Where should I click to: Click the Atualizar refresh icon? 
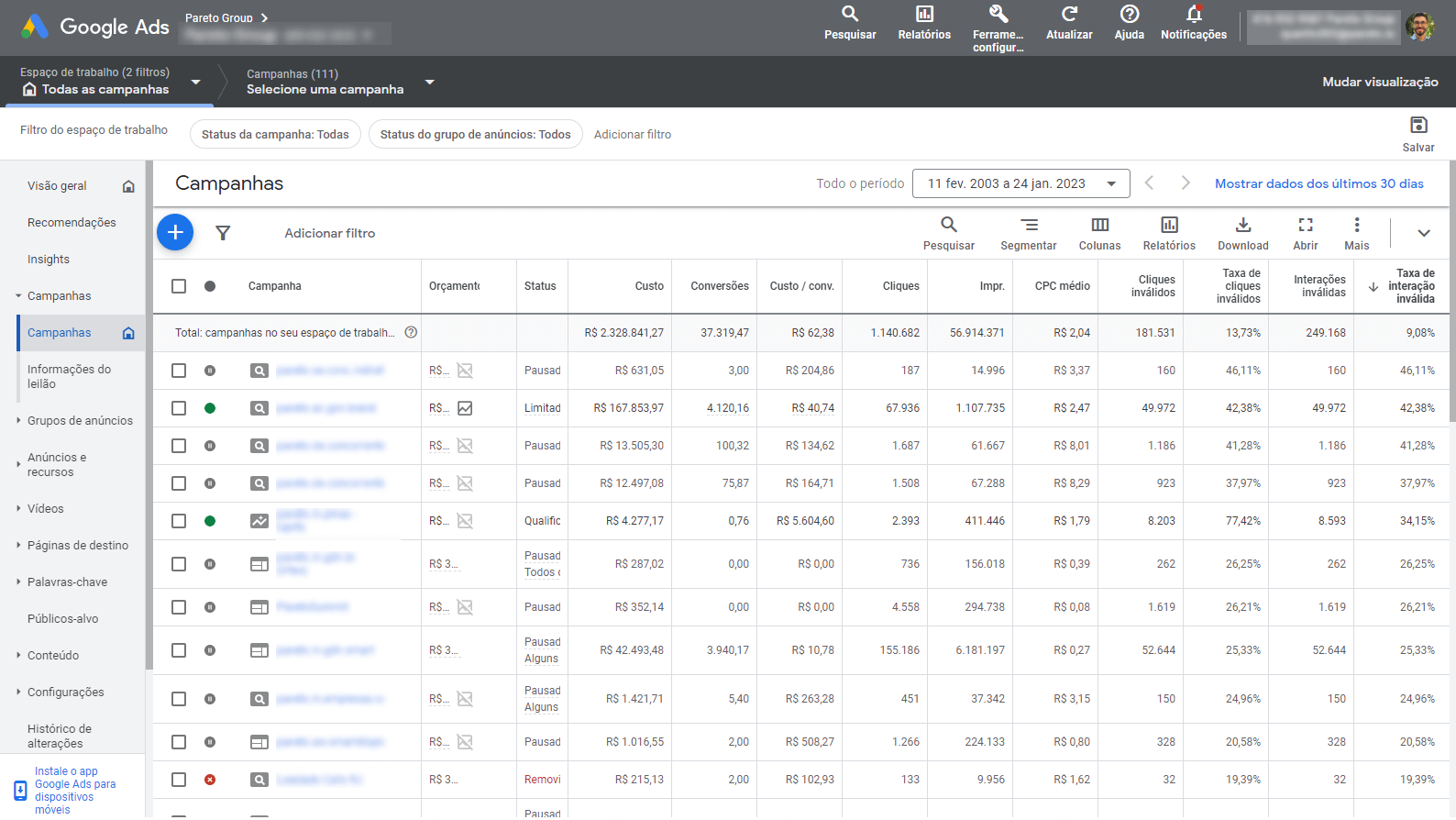pos(1069,22)
